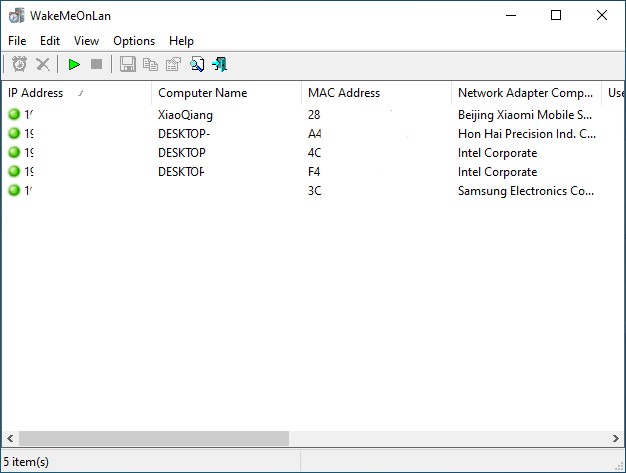626x473 pixels.
Task: Click the 5 item(s) status bar text
Action: [x=26, y=462]
